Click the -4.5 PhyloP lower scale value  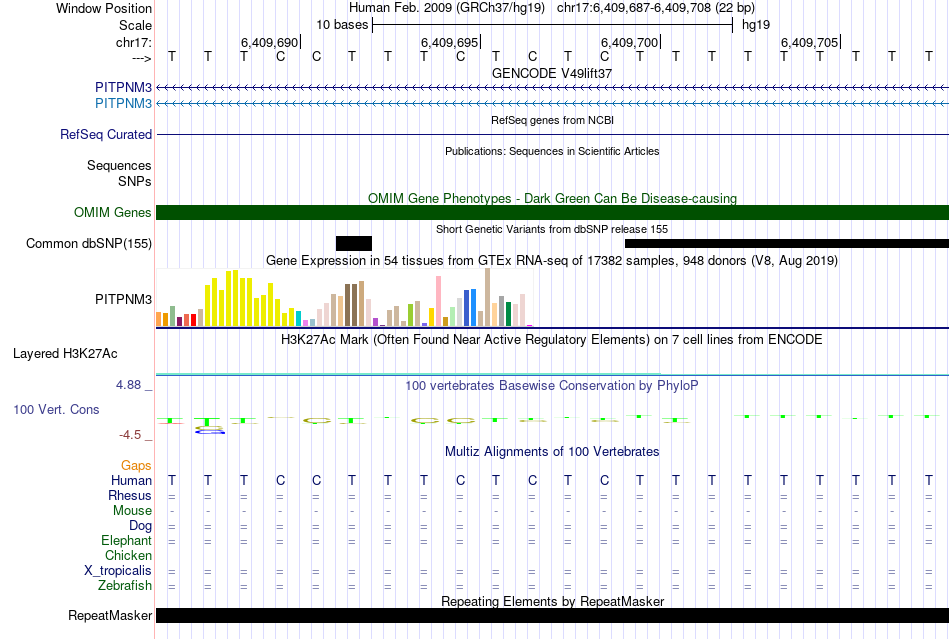(x=130, y=434)
